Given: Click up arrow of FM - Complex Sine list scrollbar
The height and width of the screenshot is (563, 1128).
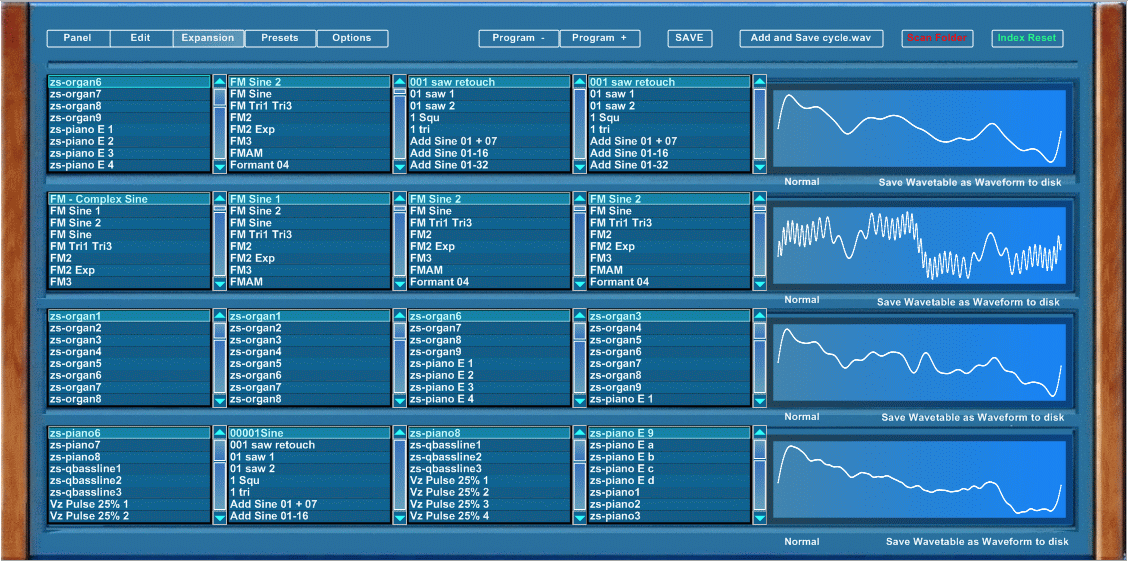Looking at the screenshot, I should click(x=219, y=198).
